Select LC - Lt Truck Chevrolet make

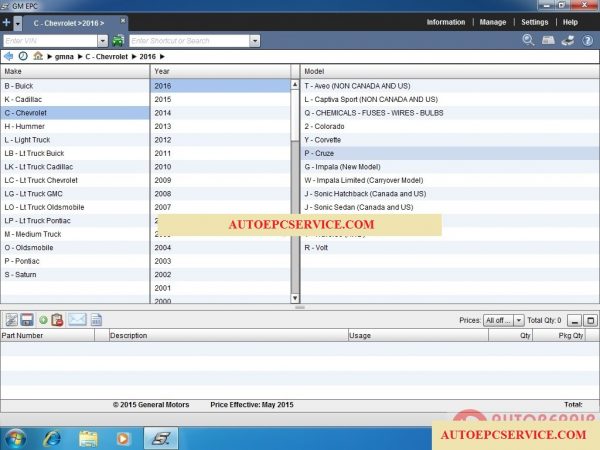tap(75, 180)
